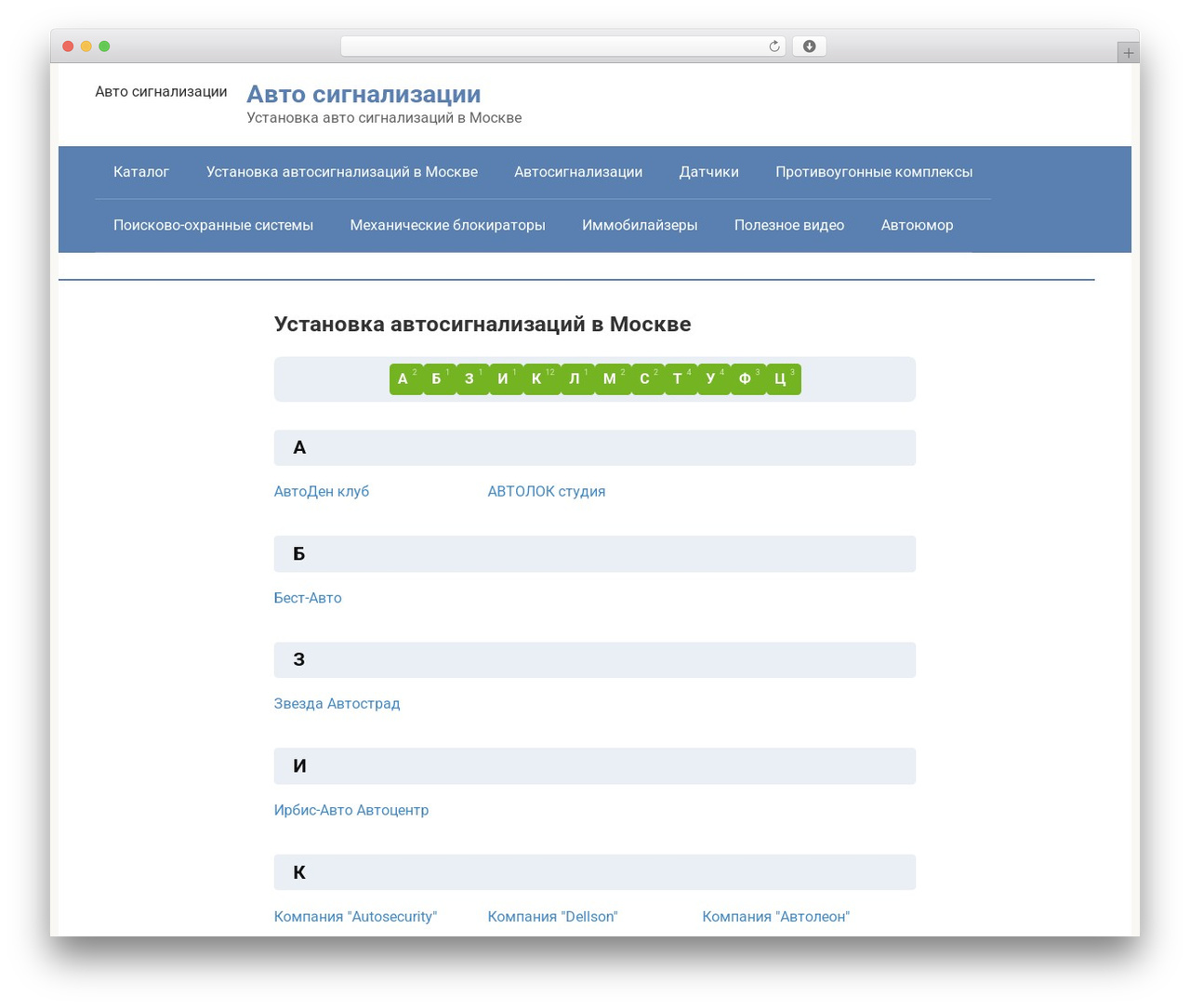
Task: Open the Иммобилайзеры menu item
Action: (640, 225)
